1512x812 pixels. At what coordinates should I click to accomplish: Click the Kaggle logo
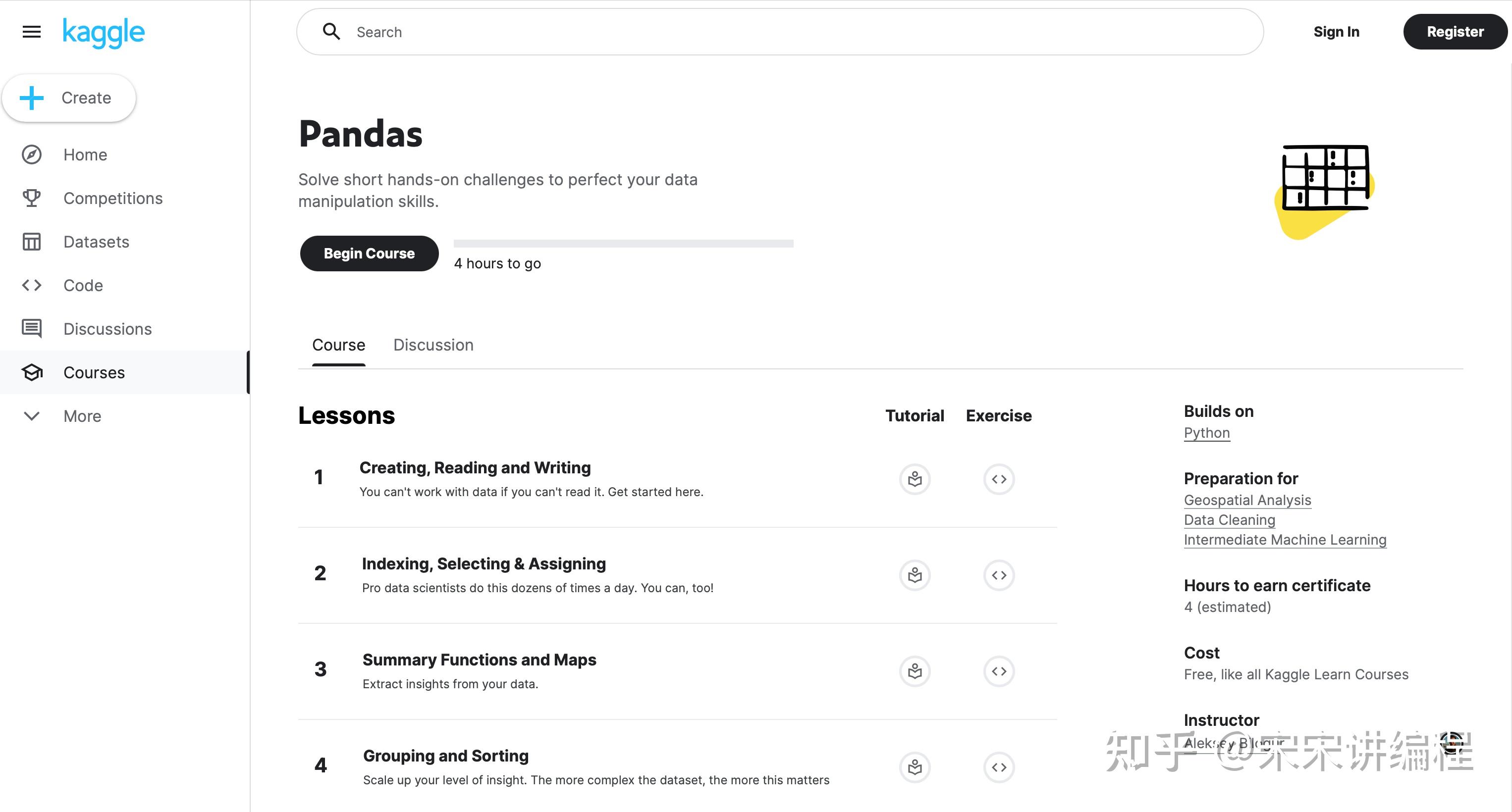tap(104, 33)
